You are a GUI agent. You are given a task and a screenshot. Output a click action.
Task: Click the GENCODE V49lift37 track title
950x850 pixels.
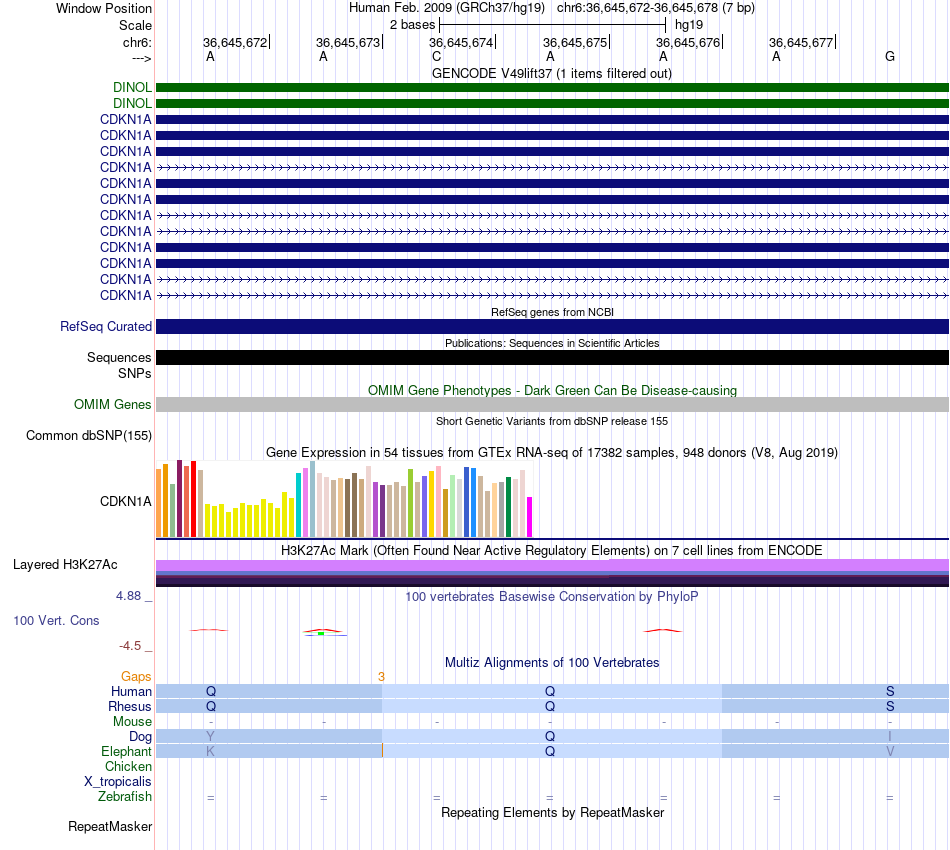(x=552, y=73)
